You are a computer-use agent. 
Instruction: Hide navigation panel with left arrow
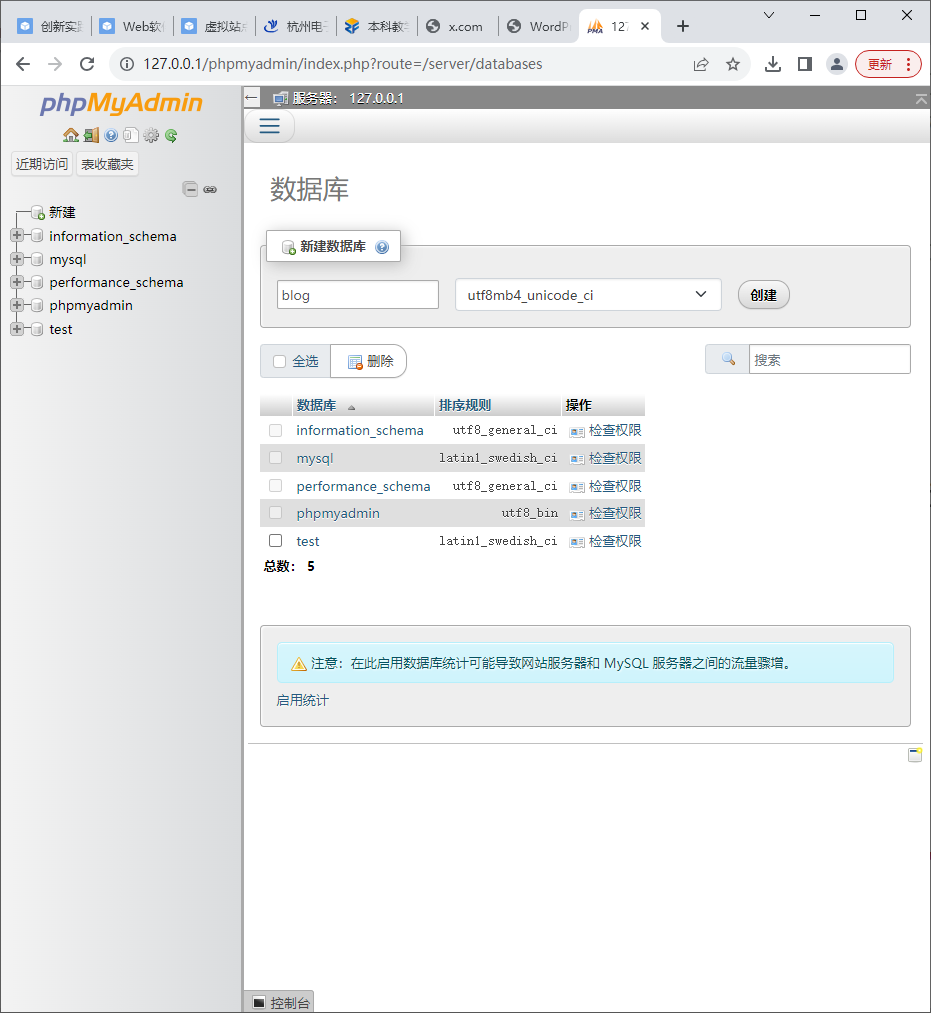coord(251,98)
